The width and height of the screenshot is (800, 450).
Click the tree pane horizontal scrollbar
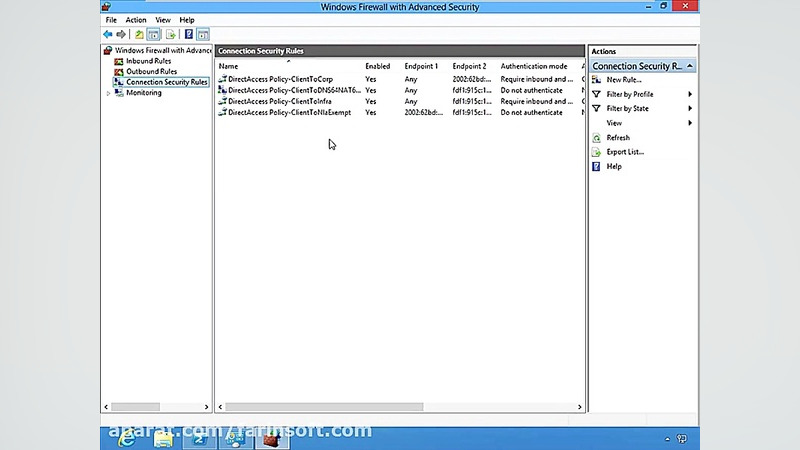[135, 407]
